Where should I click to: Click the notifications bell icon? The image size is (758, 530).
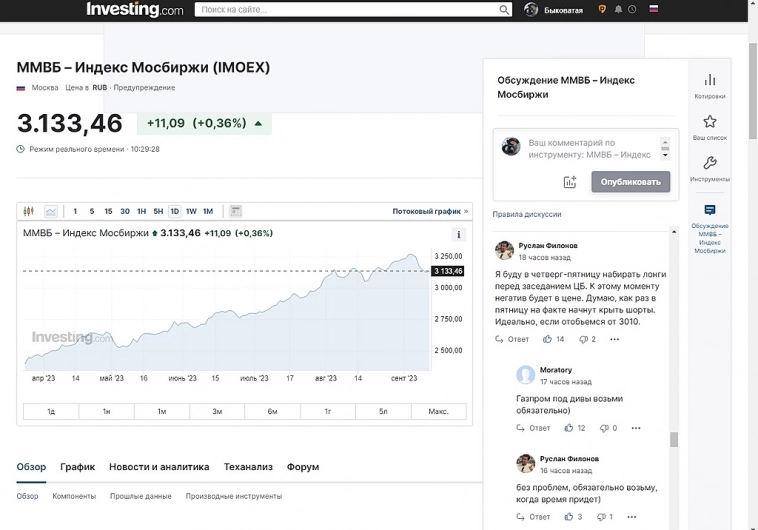(618, 10)
